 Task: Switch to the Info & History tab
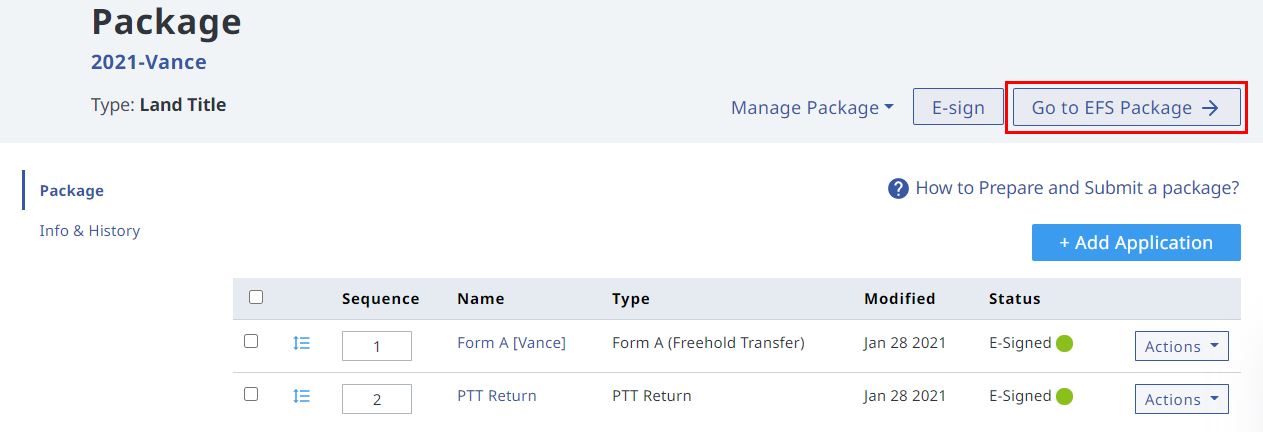[90, 231]
